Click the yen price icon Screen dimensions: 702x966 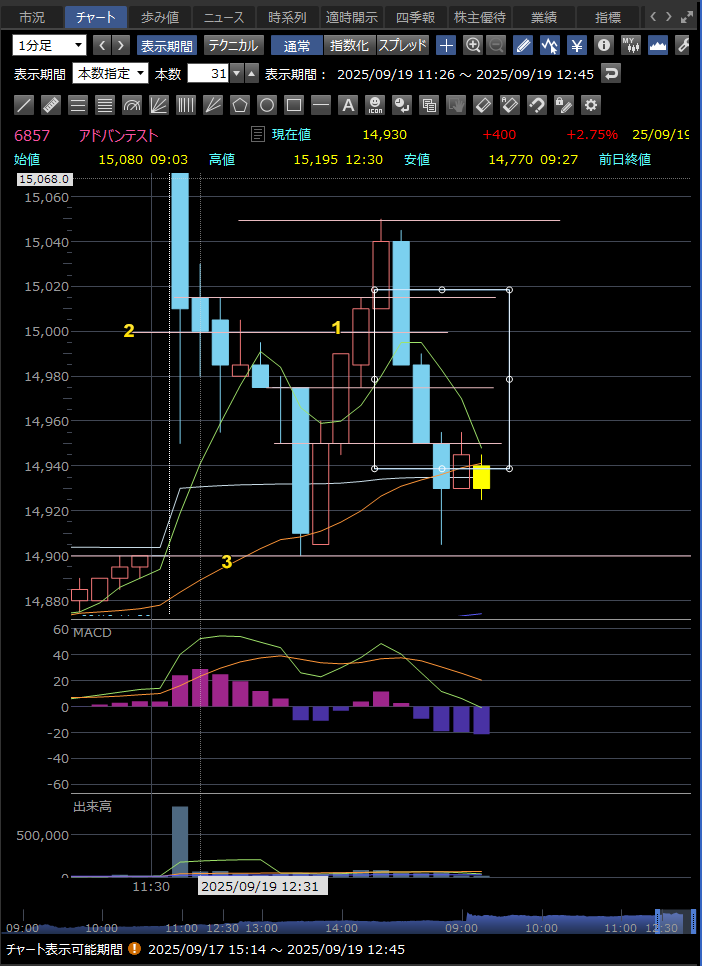click(x=577, y=45)
